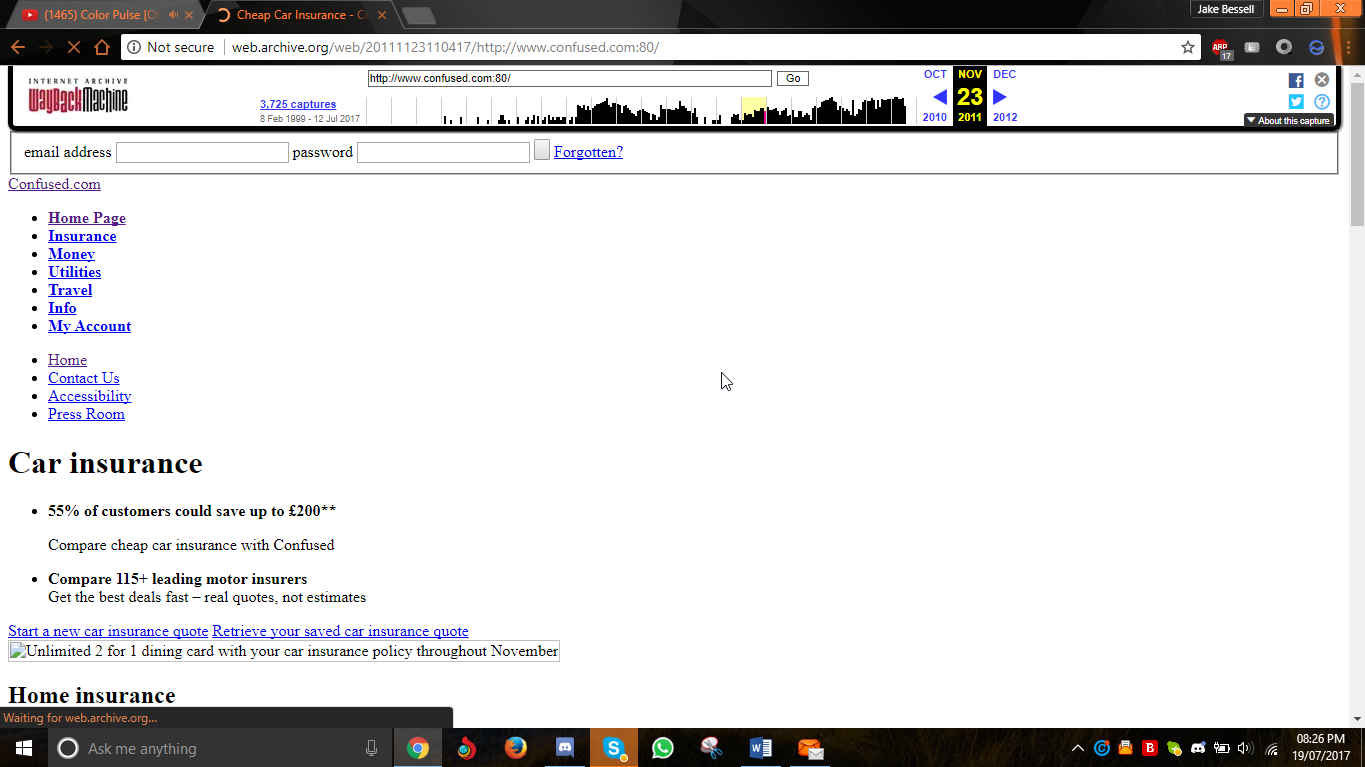Share capture via the Twitter icon

click(1296, 101)
